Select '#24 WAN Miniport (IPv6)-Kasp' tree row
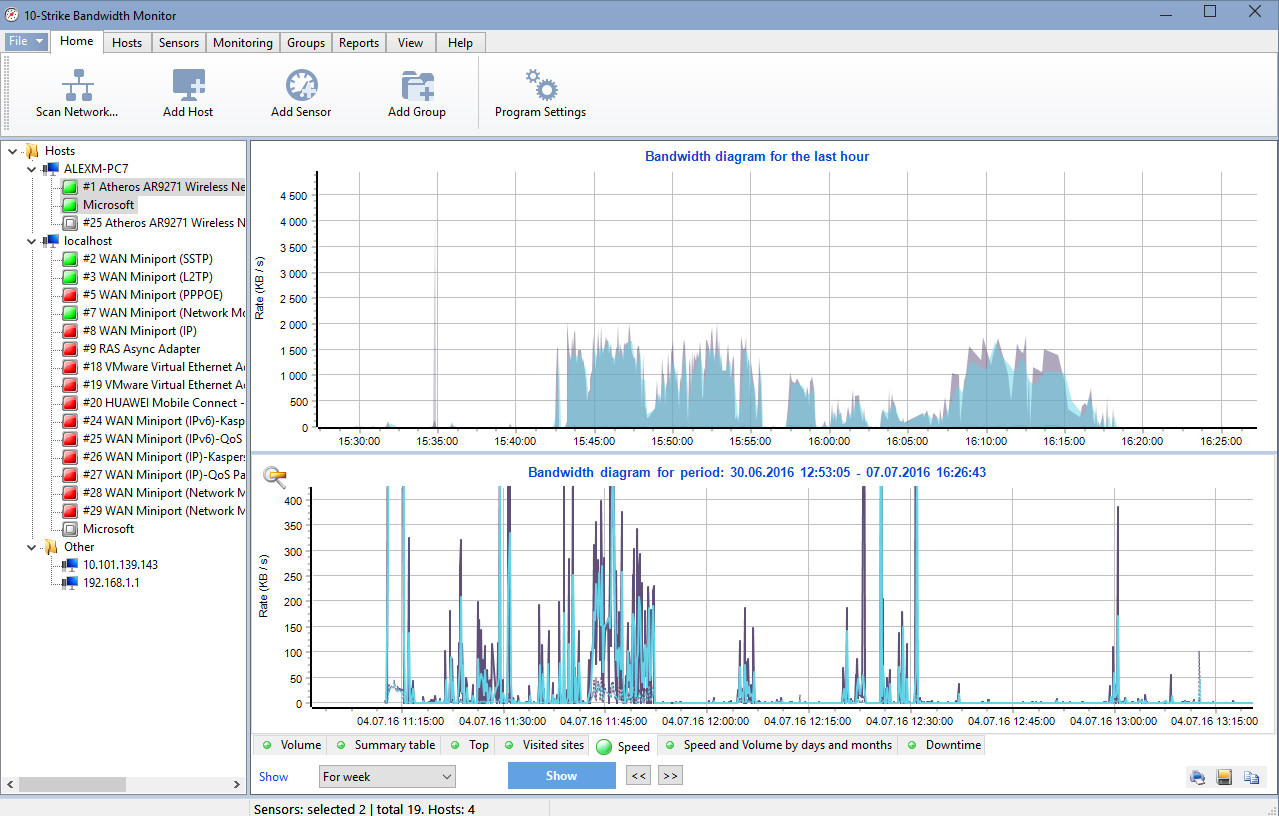Image resolution: width=1279 pixels, height=816 pixels. [x=163, y=421]
